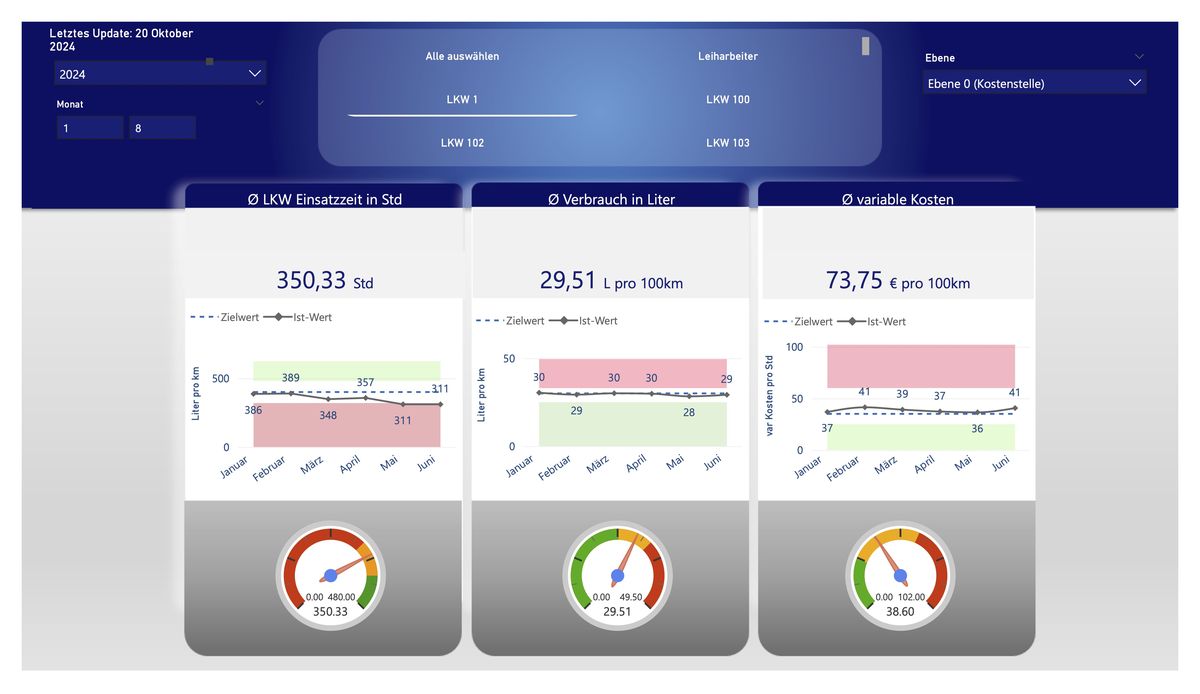Expand the Monat slicer chevron
Image resolution: width=1200 pixels, height=694 pixels.
pos(260,103)
